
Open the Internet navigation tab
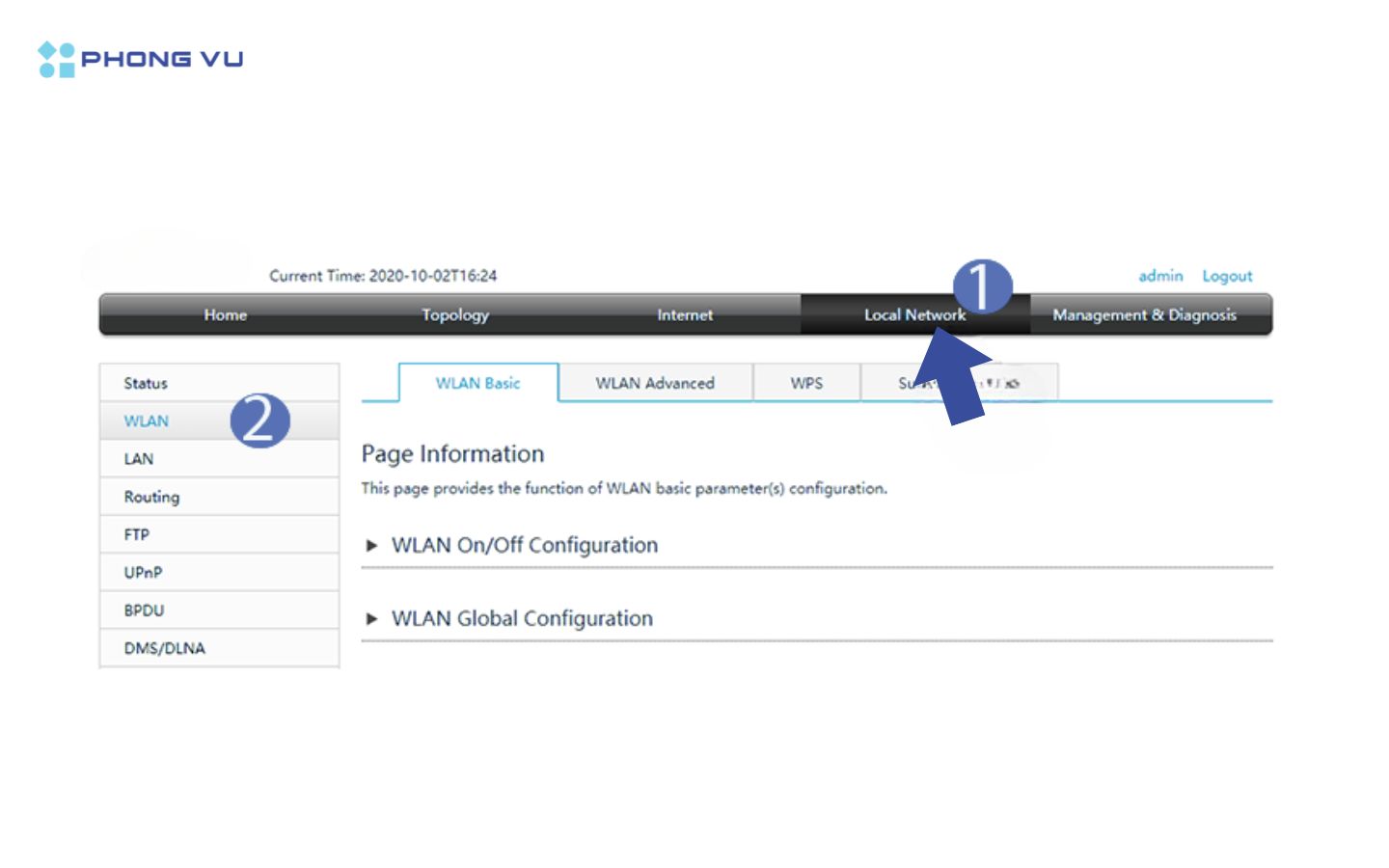click(685, 314)
